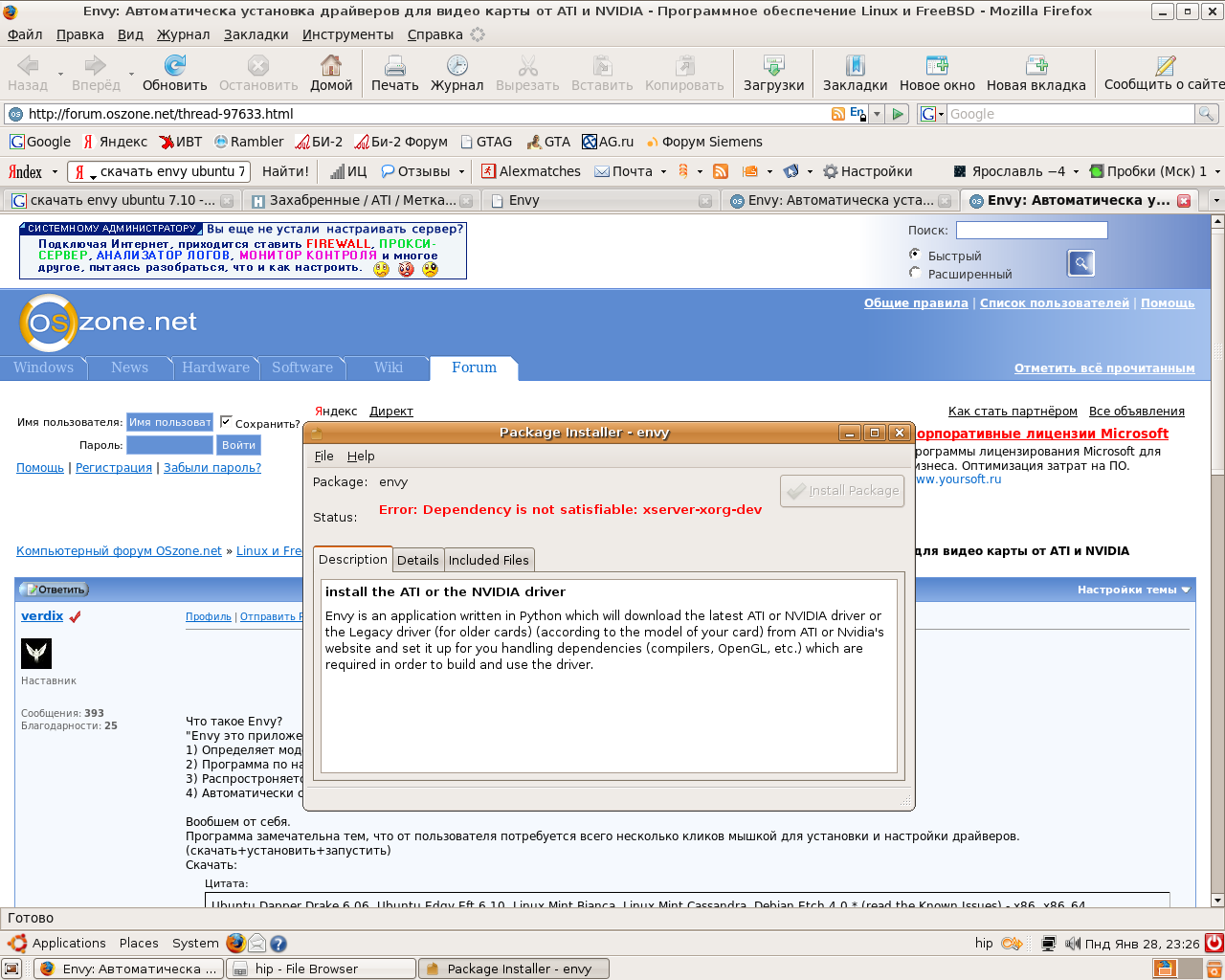Click the volume icon in the panel
The height and width of the screenshot is (980, 1225).
coord(1073,944)
